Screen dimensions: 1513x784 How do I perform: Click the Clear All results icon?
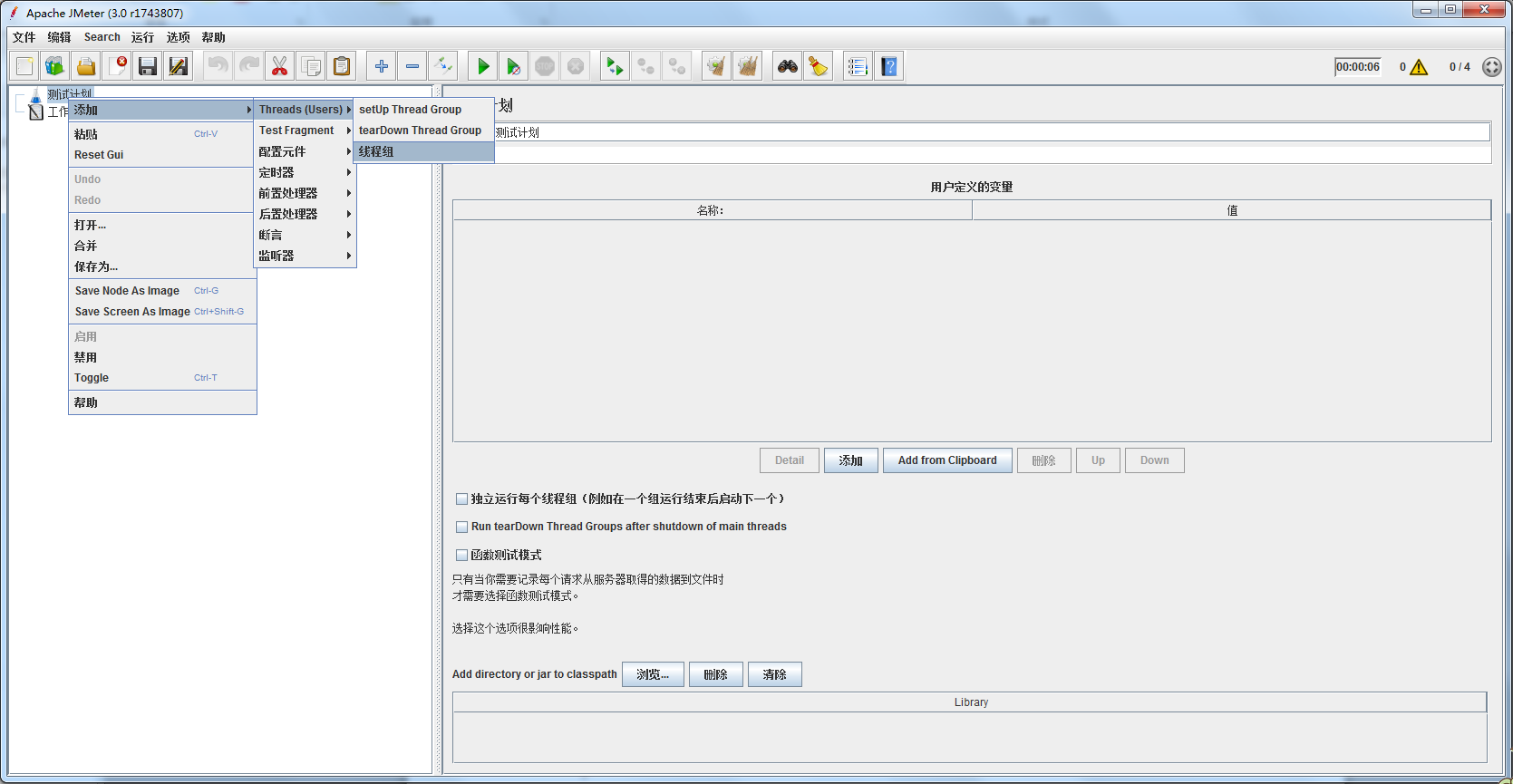point(748,66)
